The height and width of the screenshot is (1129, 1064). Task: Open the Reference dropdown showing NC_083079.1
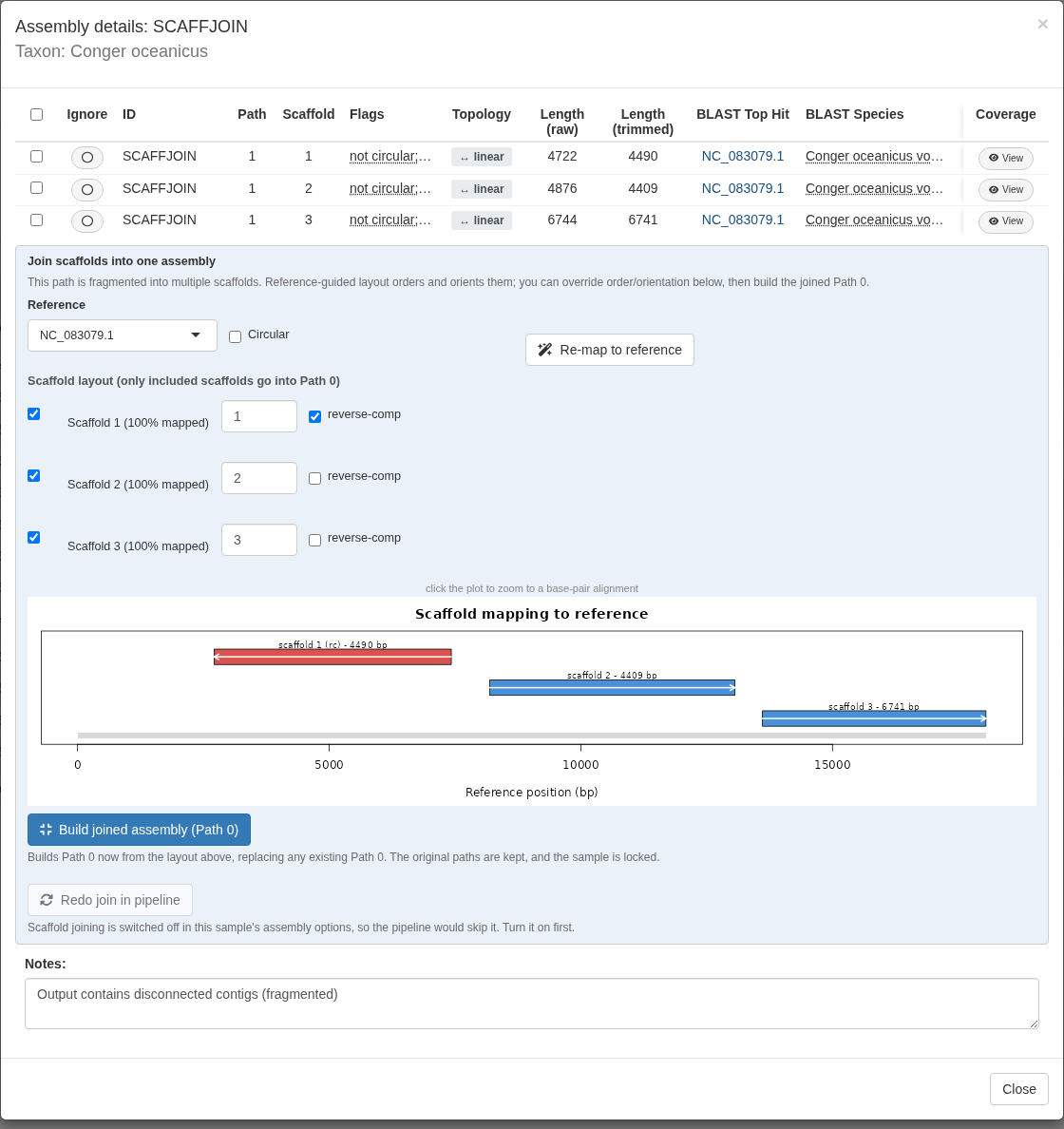point(123,335)
